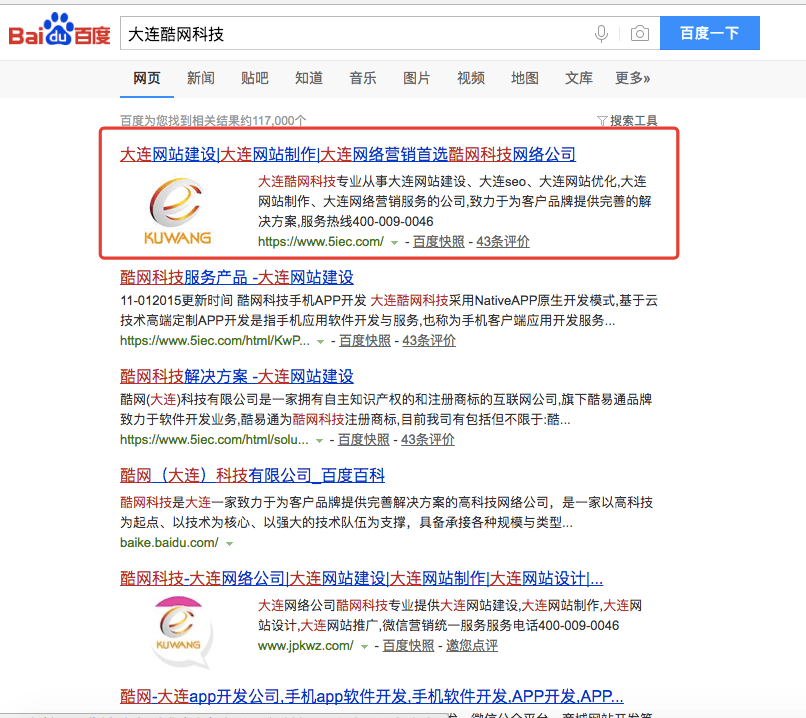Open 43条评价 for the KwP result
Viewport: 806px width, 718px height.
pos(429,341)
